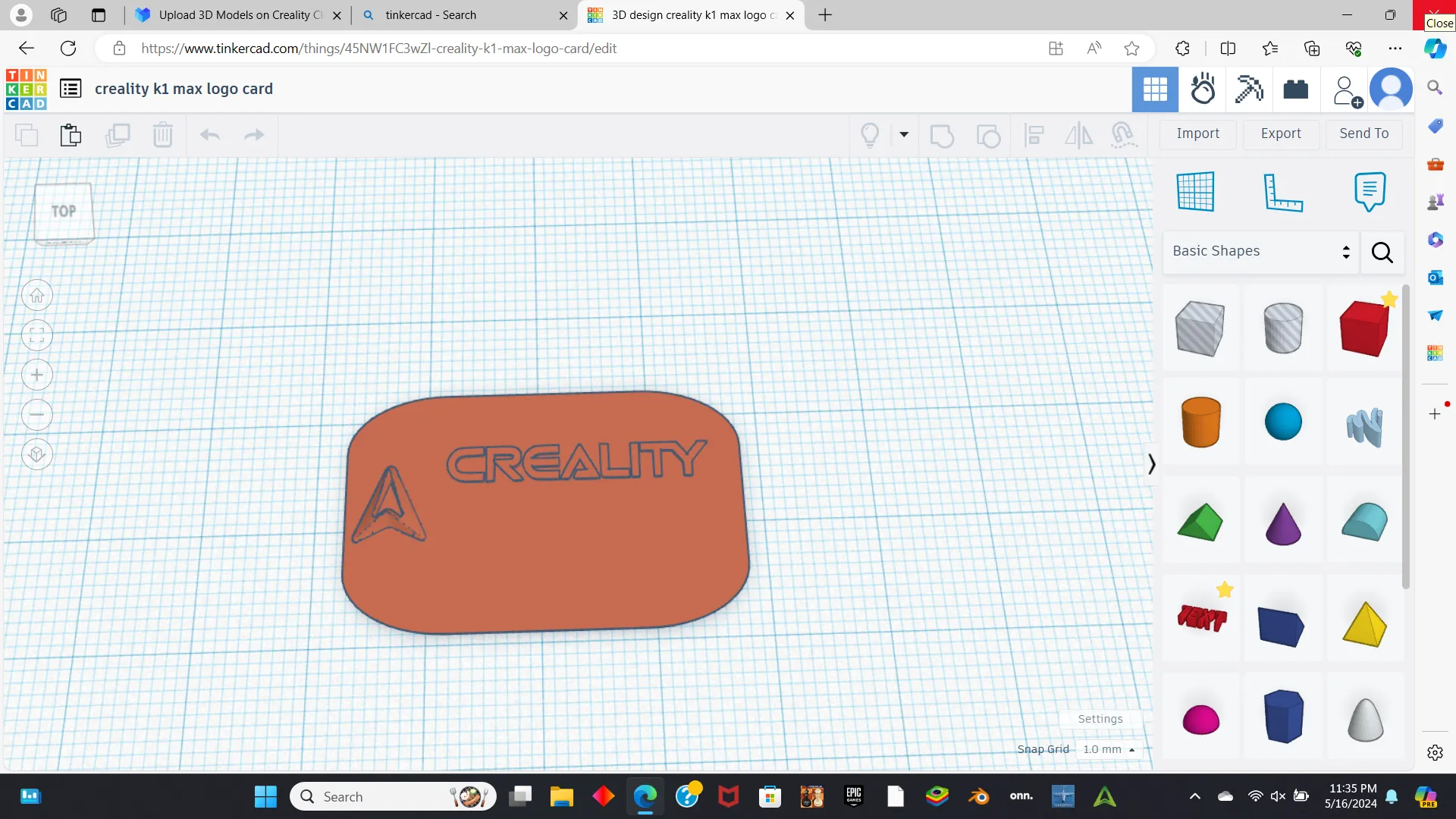Image resolution: width=1456 pixels, height=819 pixels.
Task: Select the blue Sphere shape
Action: point(1283,422)
